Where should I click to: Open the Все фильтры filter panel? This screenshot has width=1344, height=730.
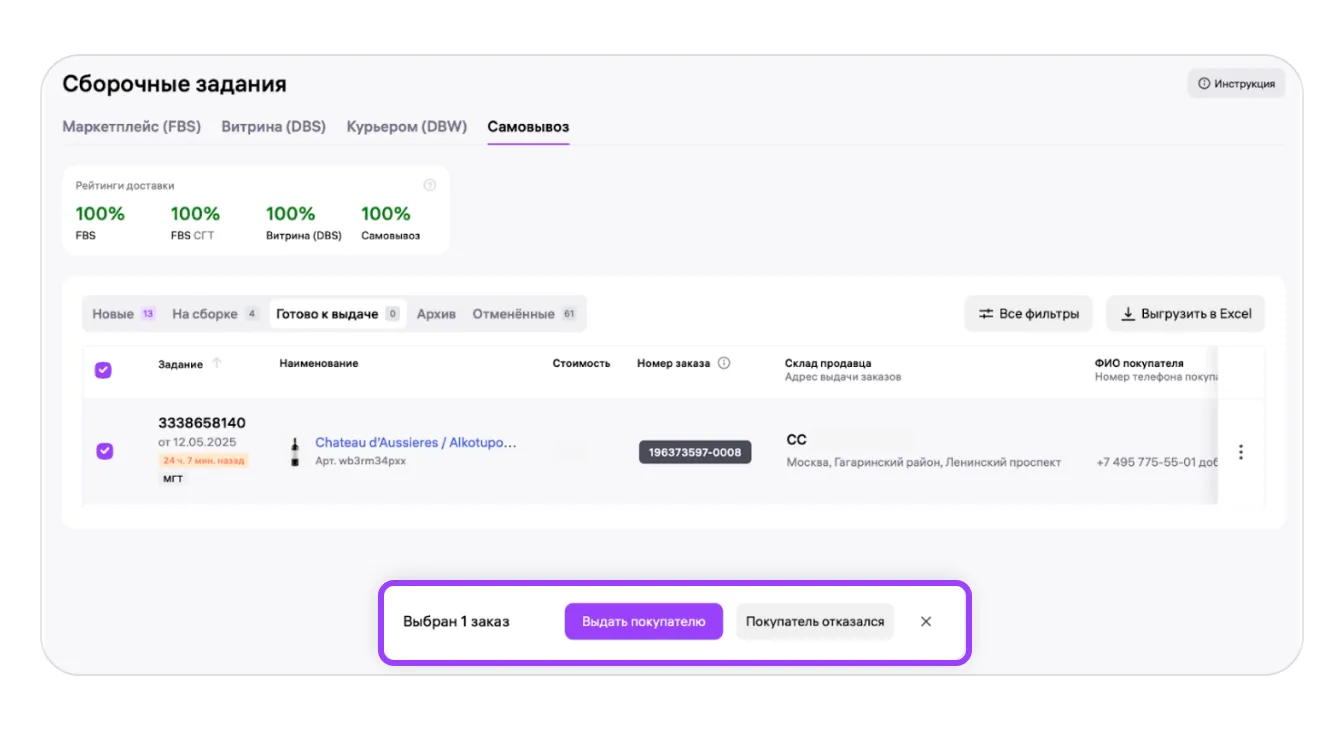coord(1028,314)
